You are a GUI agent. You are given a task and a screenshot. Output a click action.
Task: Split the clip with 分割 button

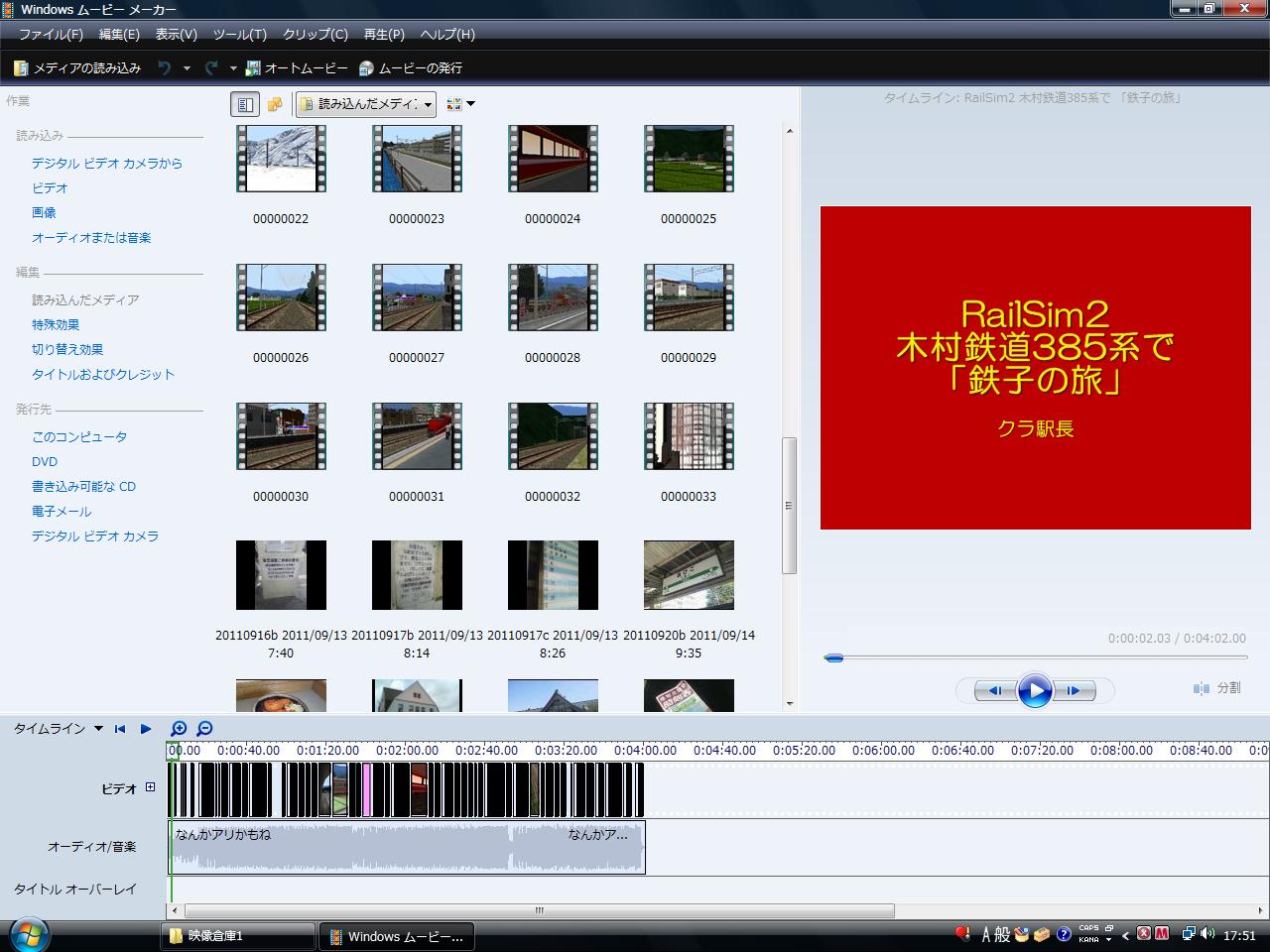pos(1217,688)
